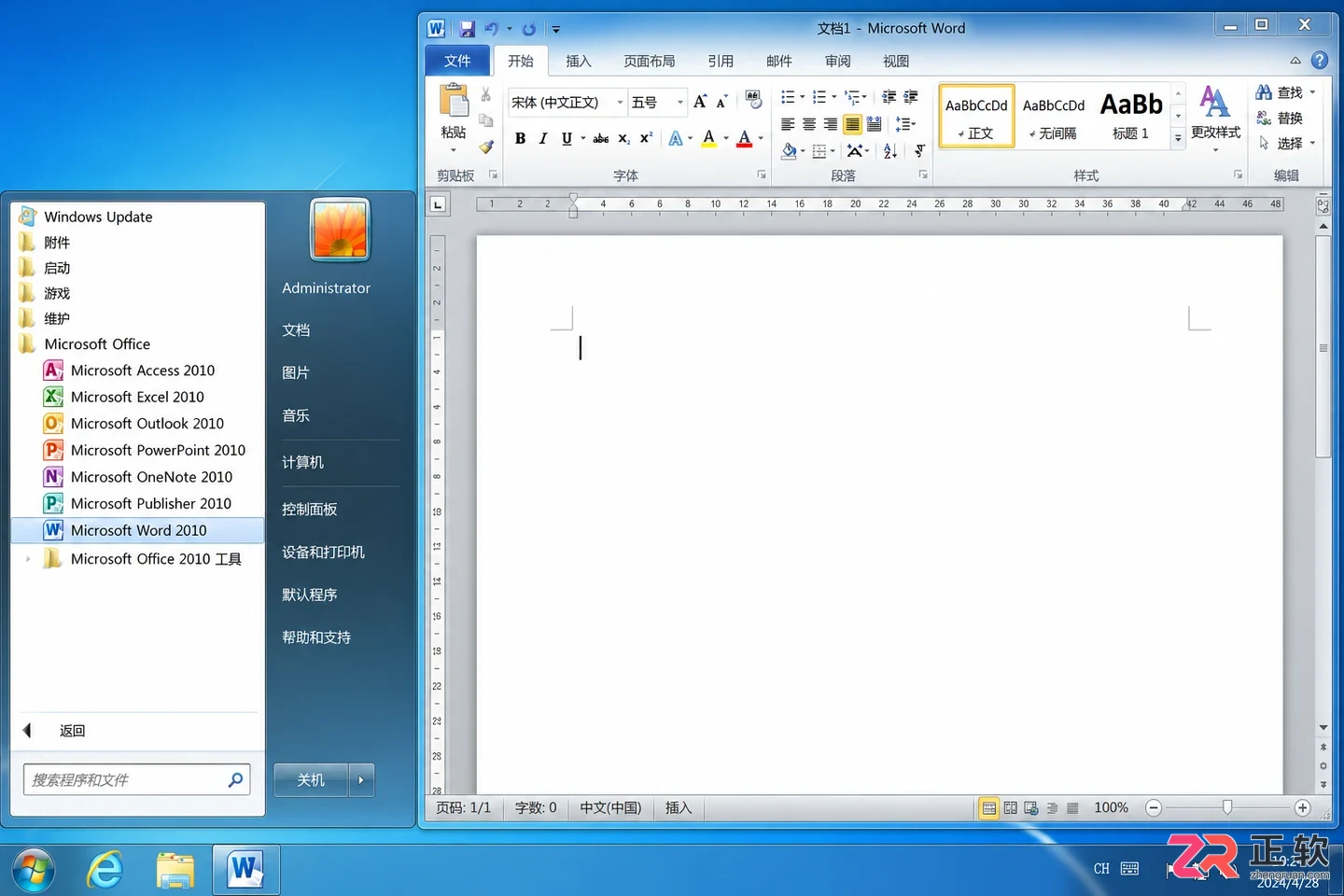1344x896 pixels.
Task: Click the Grow Font icon
Action: tap(700, 102)
